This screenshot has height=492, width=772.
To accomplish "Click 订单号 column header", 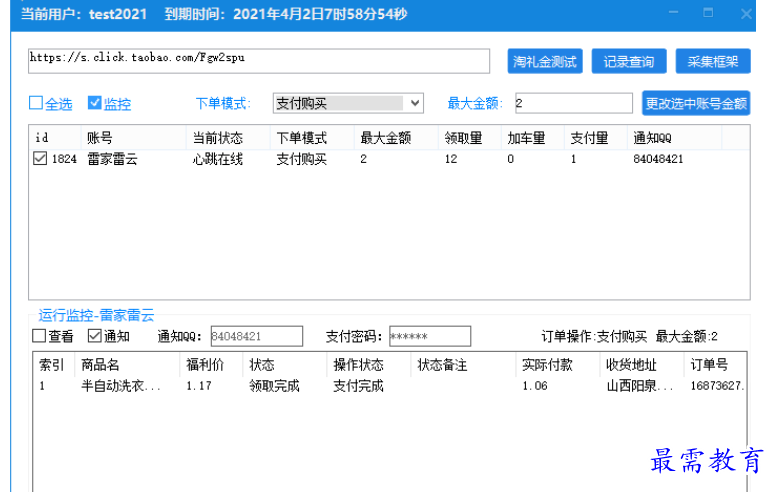I will [x=715, y=365].
